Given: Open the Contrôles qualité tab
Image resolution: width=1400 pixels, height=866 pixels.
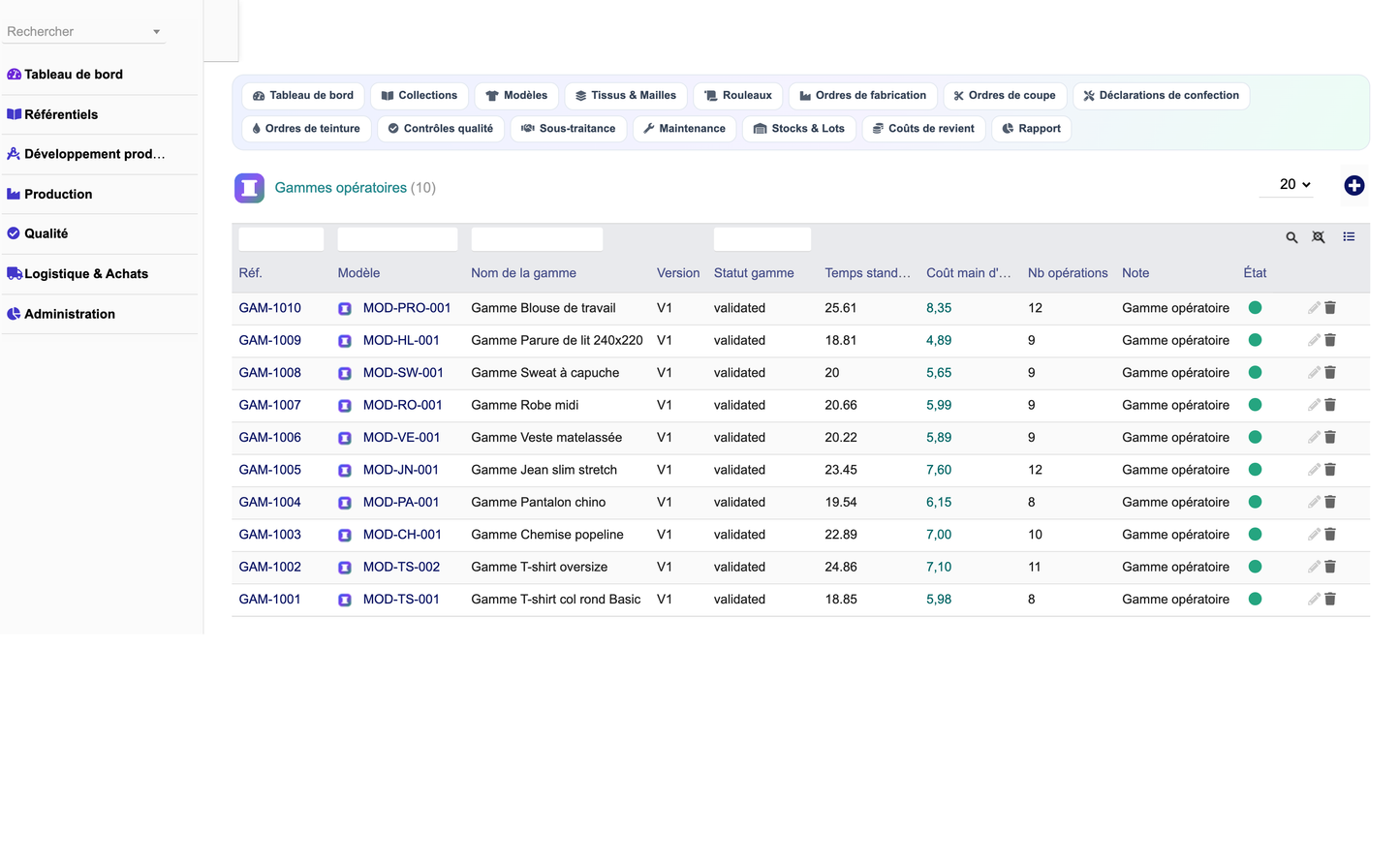Looking at the screenshot, I should (x=441, y=129).
